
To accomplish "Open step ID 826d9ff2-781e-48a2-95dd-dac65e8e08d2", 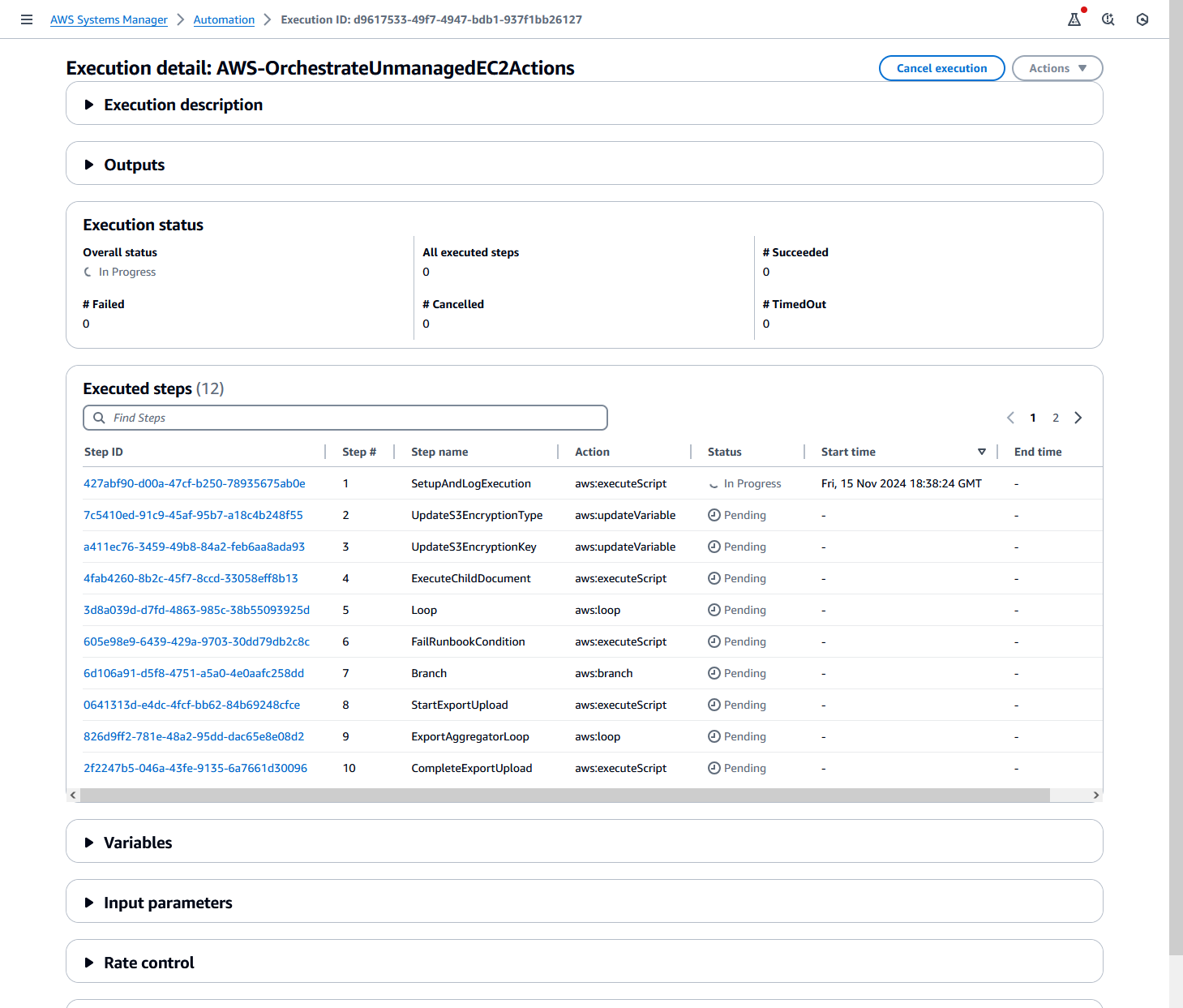I will [x=194, y=736].
